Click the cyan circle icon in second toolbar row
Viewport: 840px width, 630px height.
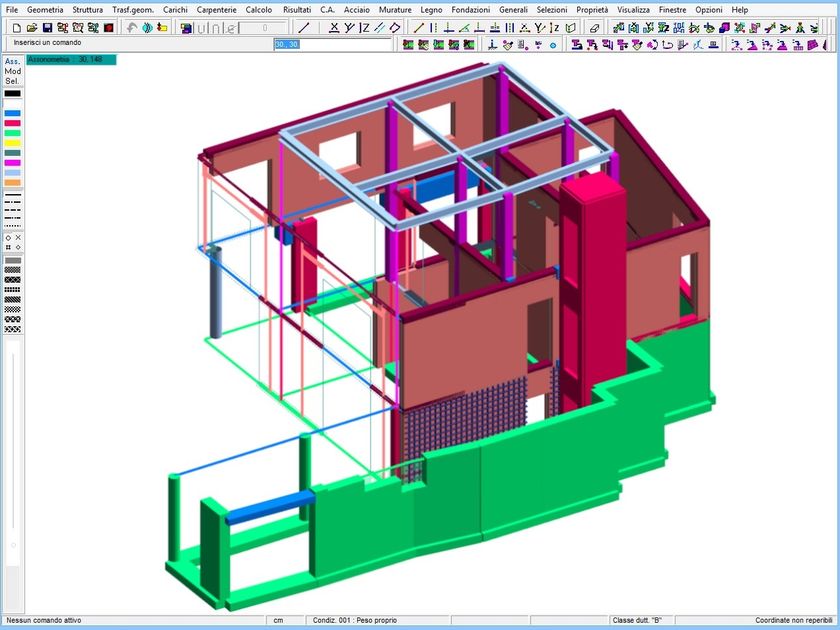point(553,46)
